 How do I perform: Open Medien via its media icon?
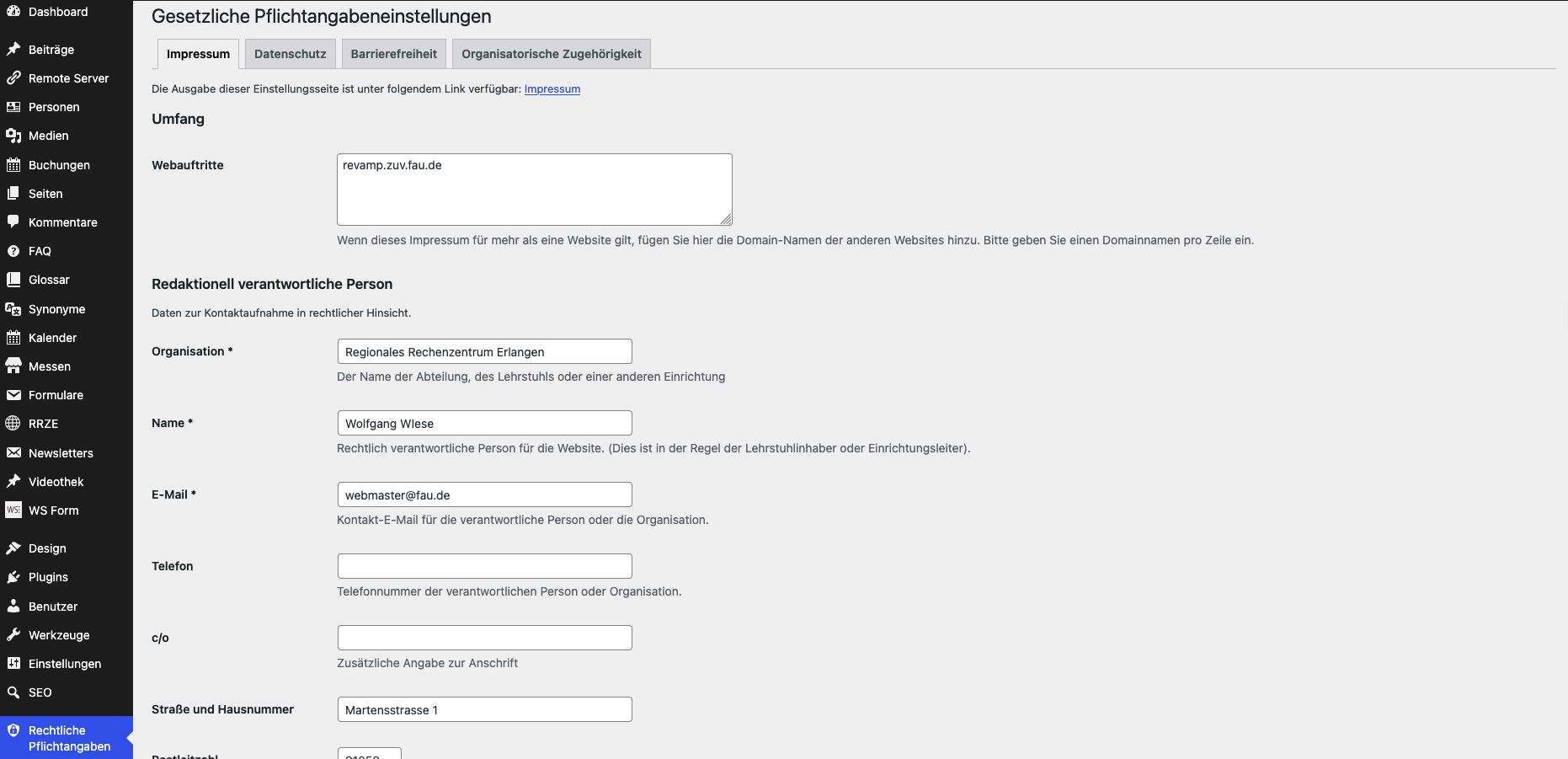(x=13, y=136)
